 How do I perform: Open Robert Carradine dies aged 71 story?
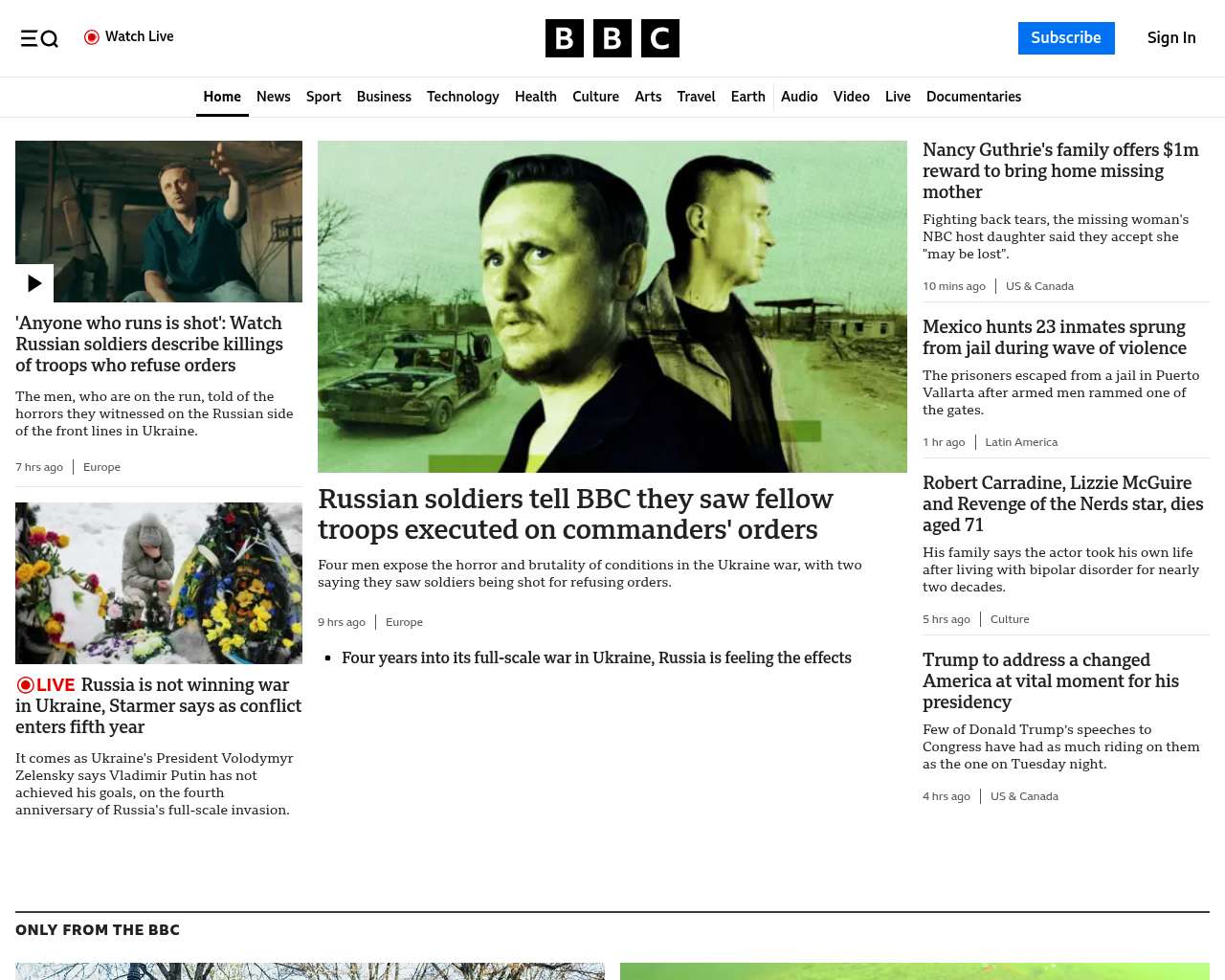tap(1063, 503)
